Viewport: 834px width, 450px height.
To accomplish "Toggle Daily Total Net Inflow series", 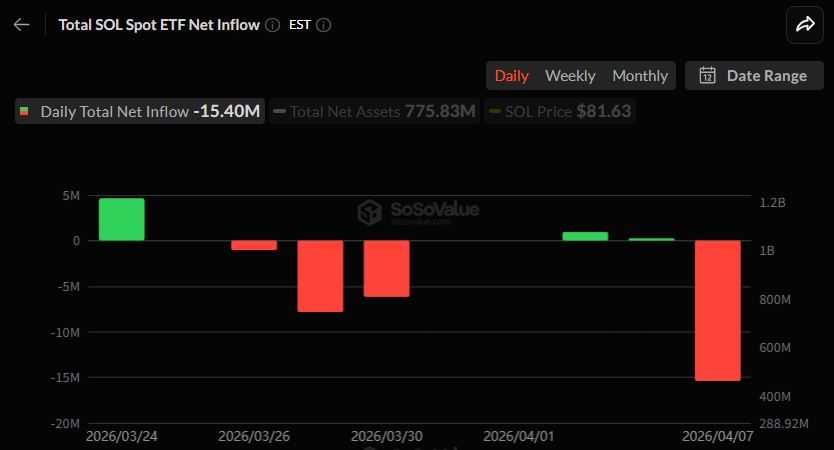I will tap(140, 111).
